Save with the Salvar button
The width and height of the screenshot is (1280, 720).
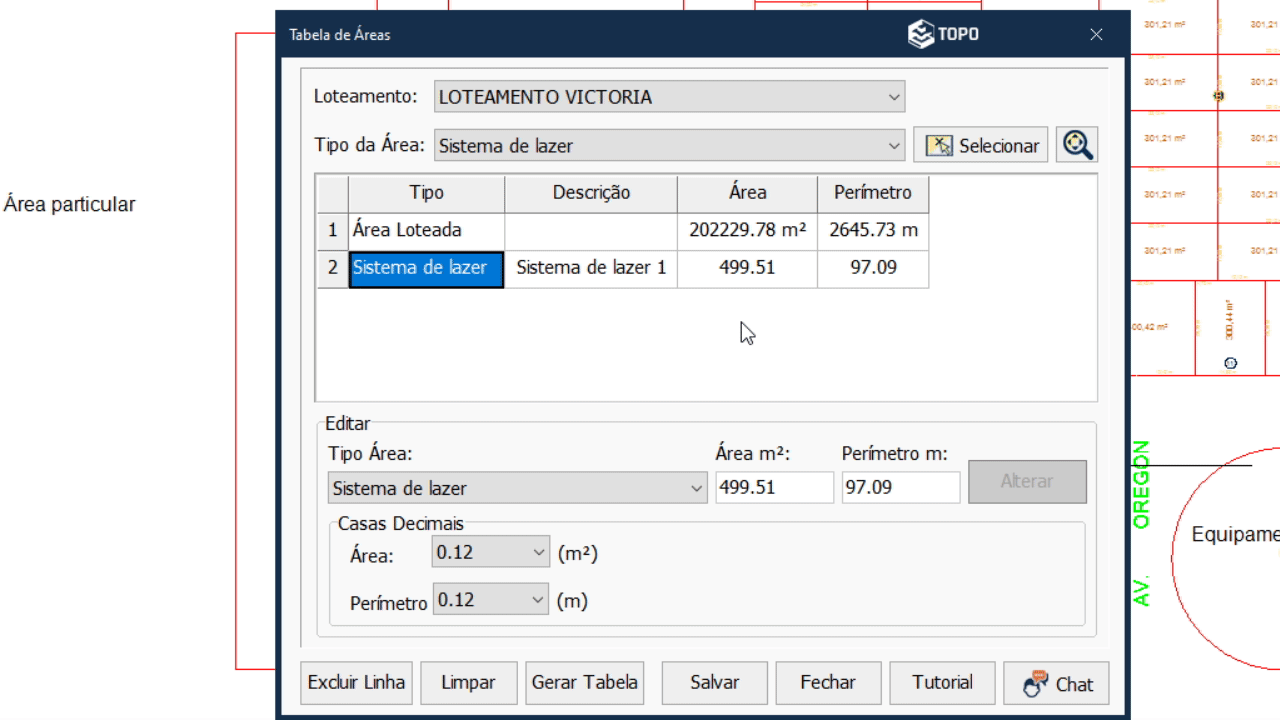point(714,683)
